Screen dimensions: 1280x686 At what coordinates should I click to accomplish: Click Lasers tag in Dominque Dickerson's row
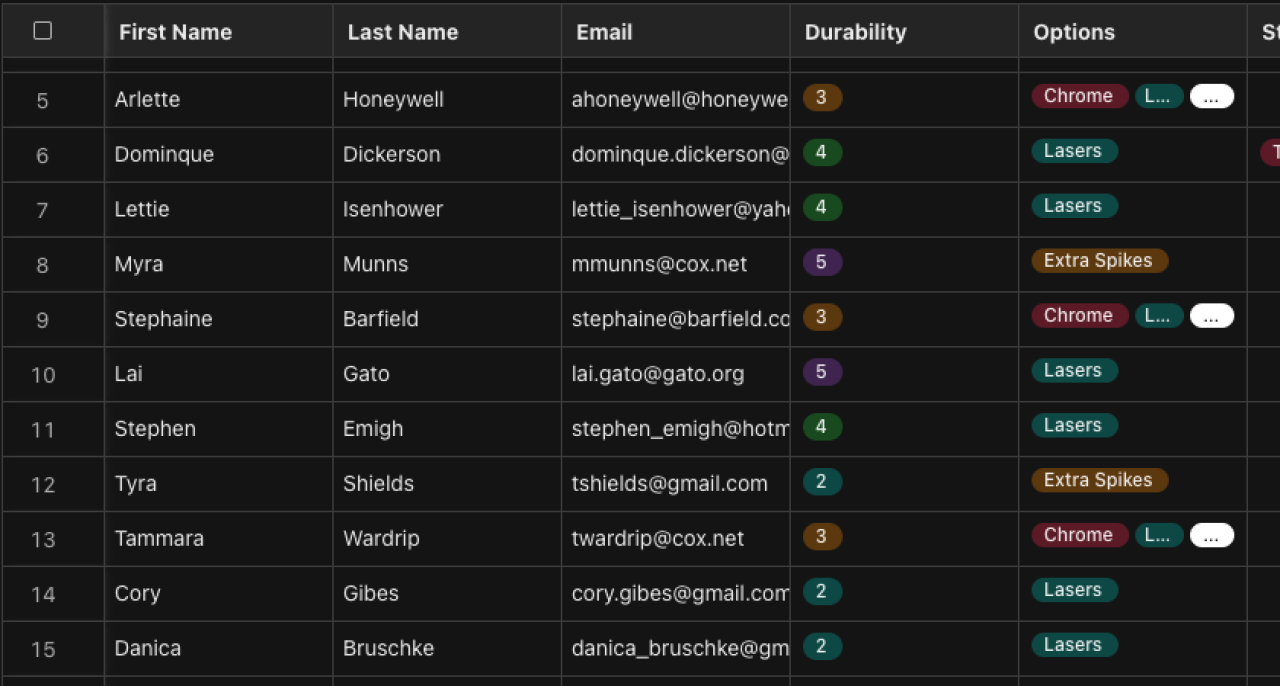(x=1072, y=151)
